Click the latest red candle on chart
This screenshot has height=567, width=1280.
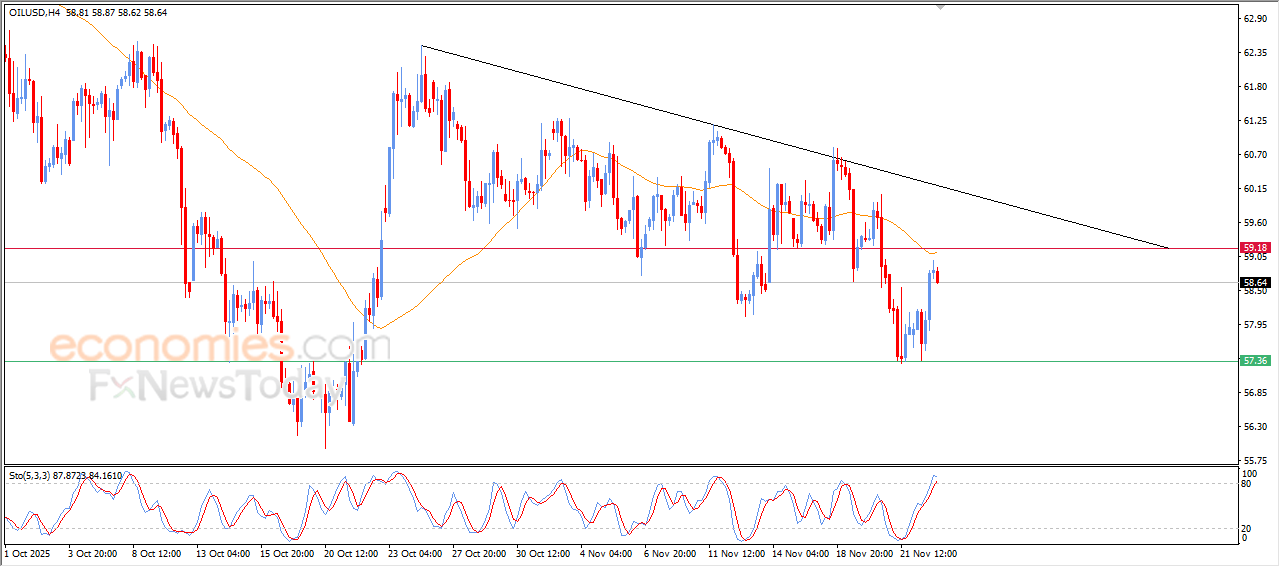coord(937,276)
